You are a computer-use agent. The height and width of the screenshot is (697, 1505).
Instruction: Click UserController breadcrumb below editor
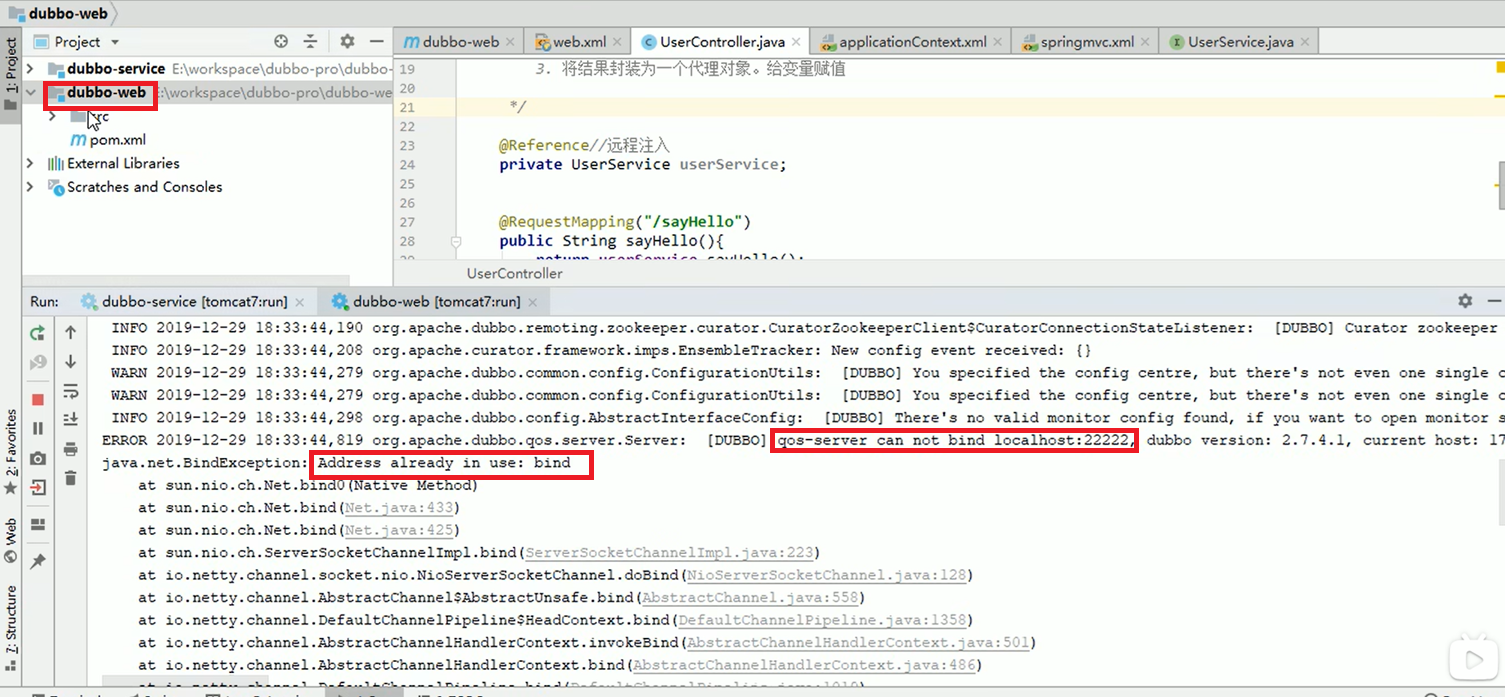point(514,273)
